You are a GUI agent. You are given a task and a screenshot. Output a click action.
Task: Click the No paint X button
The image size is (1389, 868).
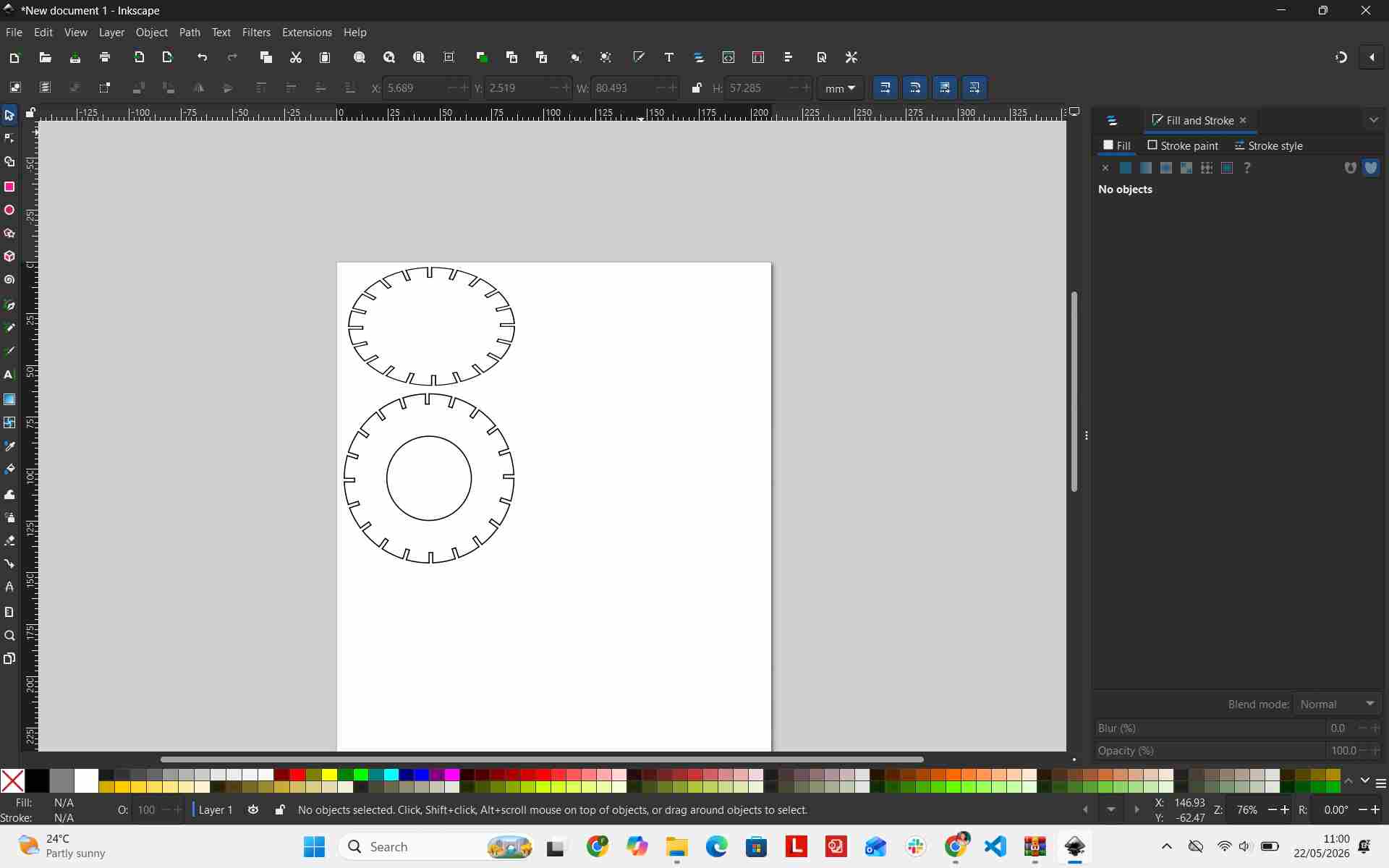pyautogui.click(x=1105, y=168)
